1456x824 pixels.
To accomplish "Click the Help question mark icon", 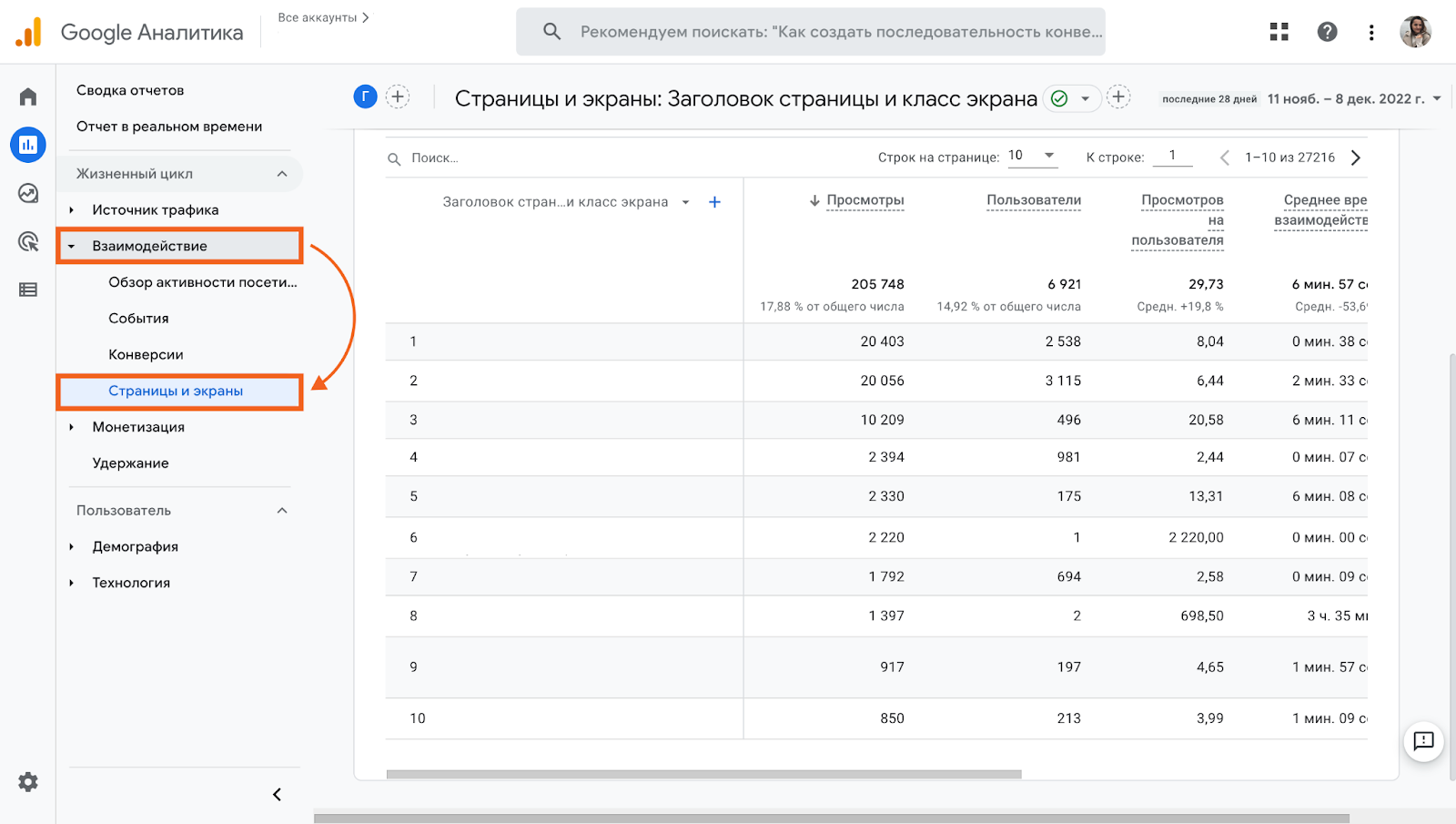I will pos(1327,32).
